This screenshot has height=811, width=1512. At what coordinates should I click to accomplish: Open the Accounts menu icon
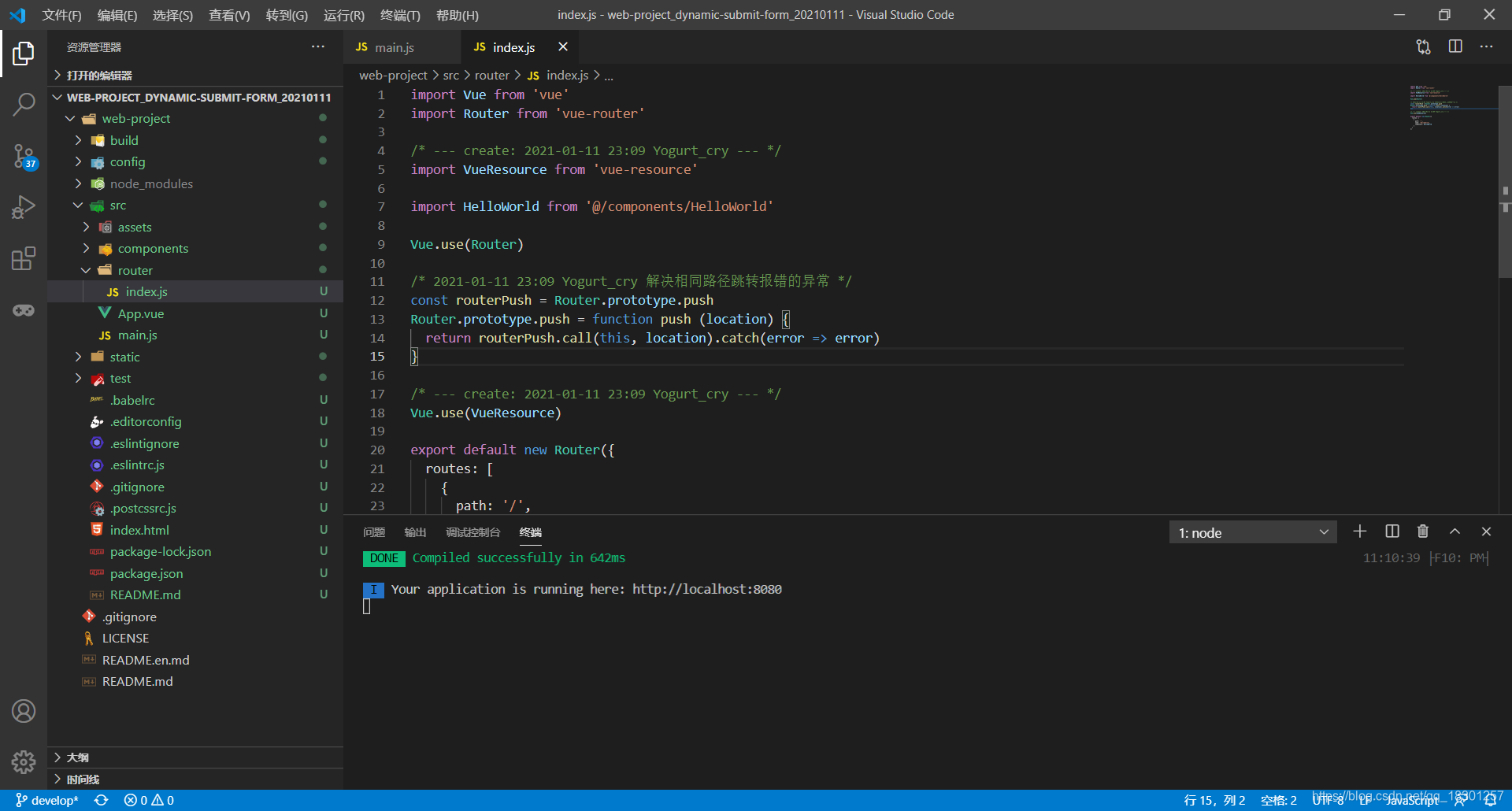pyautogui.click(x=24, y=711)
